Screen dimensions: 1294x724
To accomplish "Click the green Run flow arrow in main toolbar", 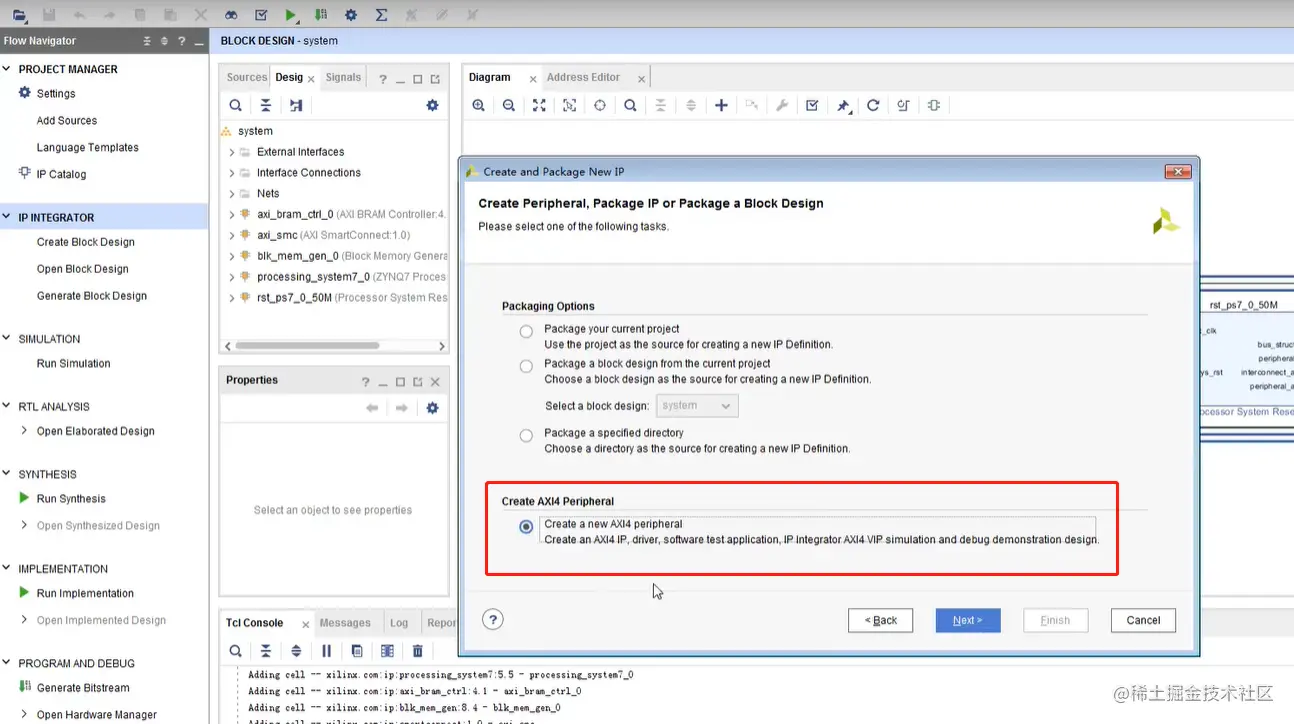I will [x=290, y=15].
